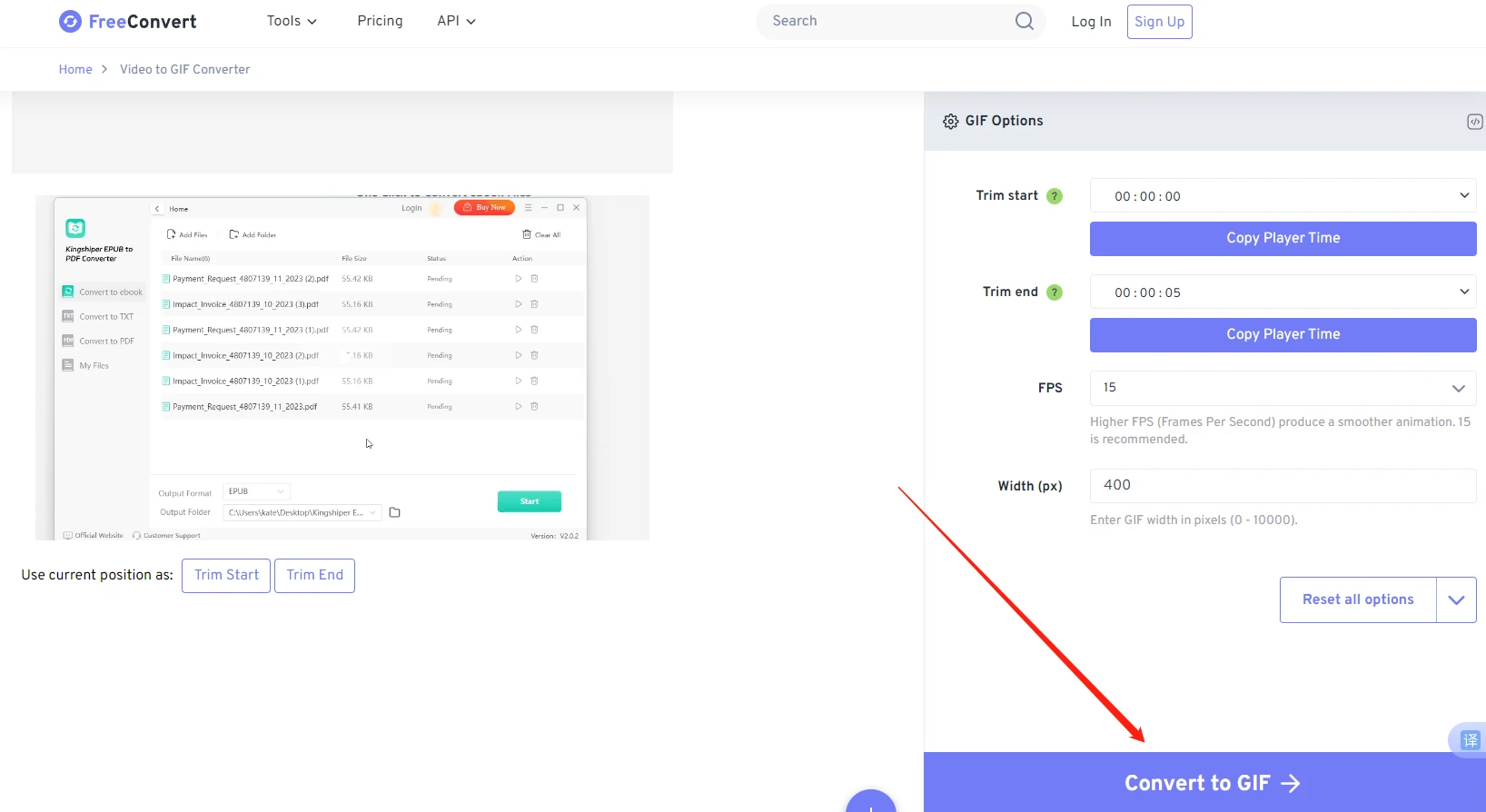The width and height of the screenshot is (1486, 812).
Task: Click the 'Higher FPS' help text
Action: coord(1280,431)
